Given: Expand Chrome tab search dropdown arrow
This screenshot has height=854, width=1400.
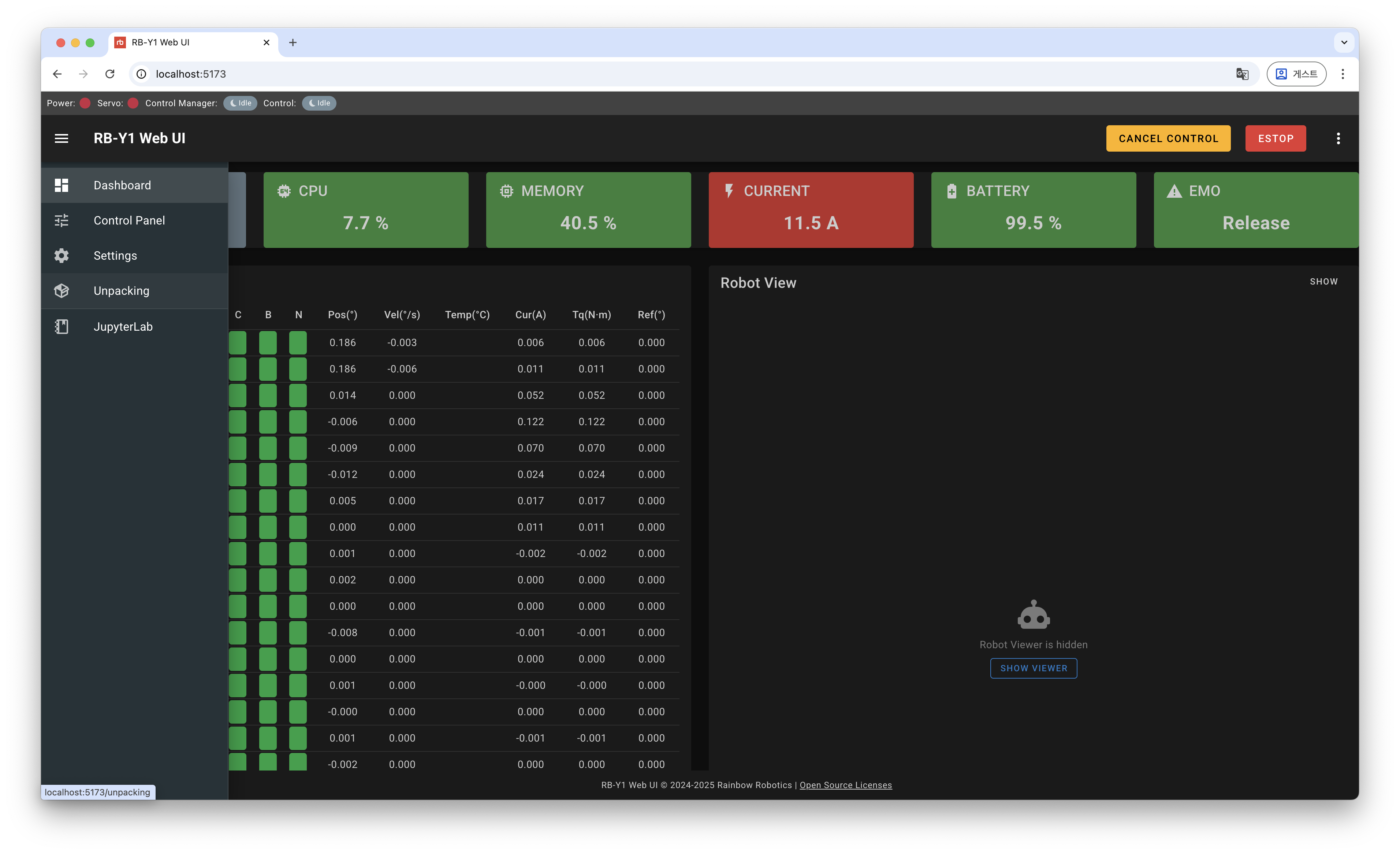Looking at the screenshot, I should coord(1344,42).
